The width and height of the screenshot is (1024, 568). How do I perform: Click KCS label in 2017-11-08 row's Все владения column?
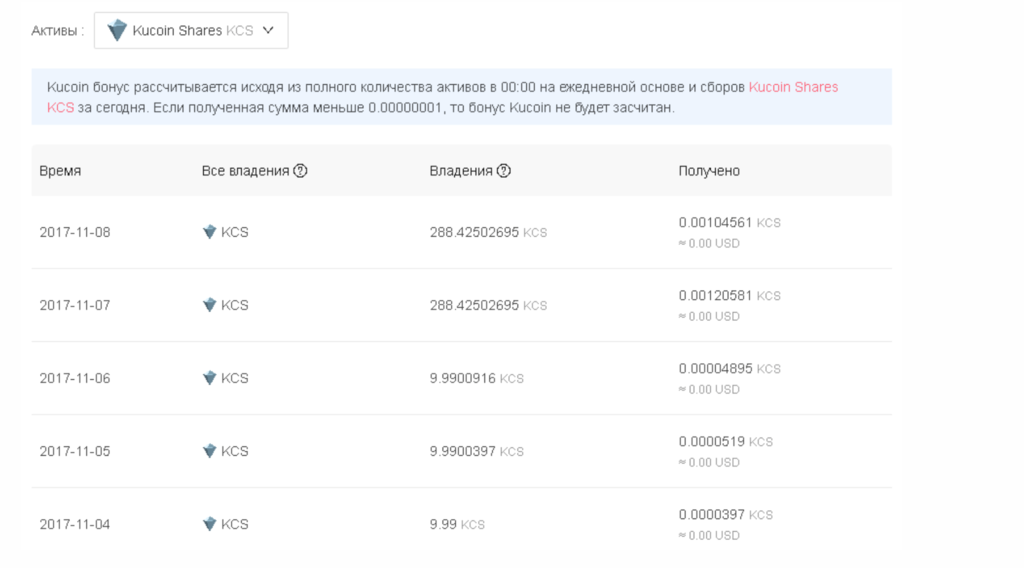pos(234,232)
